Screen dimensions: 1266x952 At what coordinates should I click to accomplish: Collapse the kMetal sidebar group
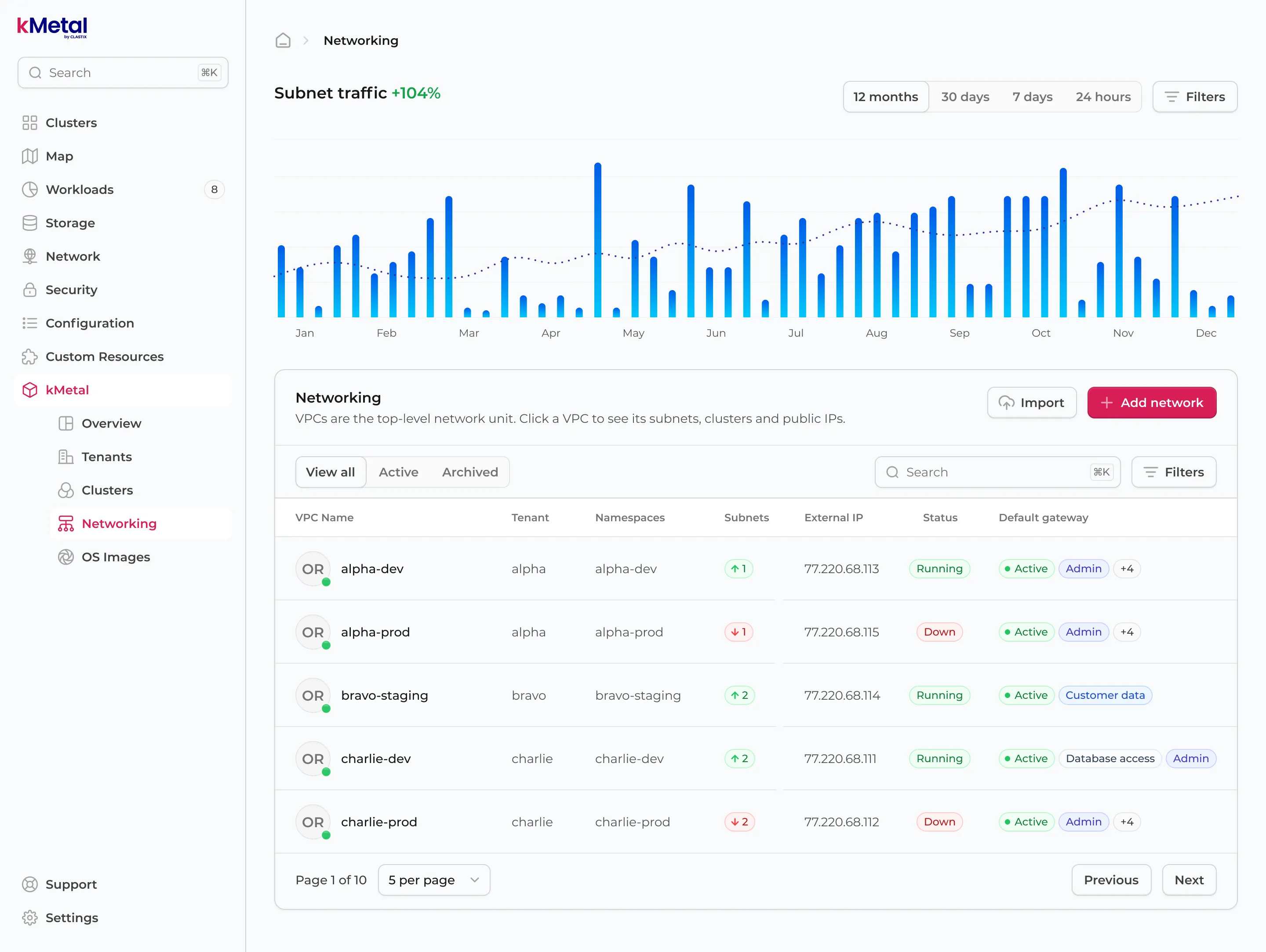123,390
